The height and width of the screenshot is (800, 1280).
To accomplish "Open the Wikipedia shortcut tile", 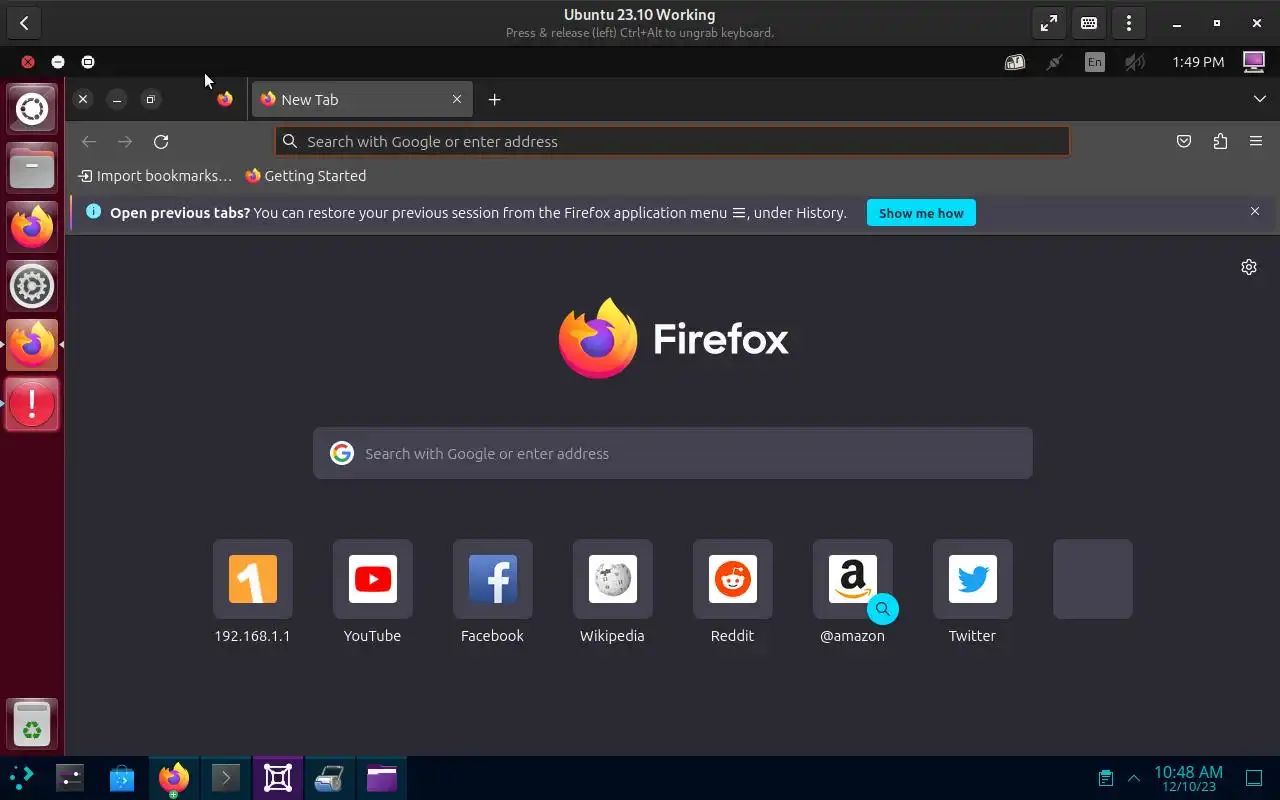I will click(x=613, y=592).
